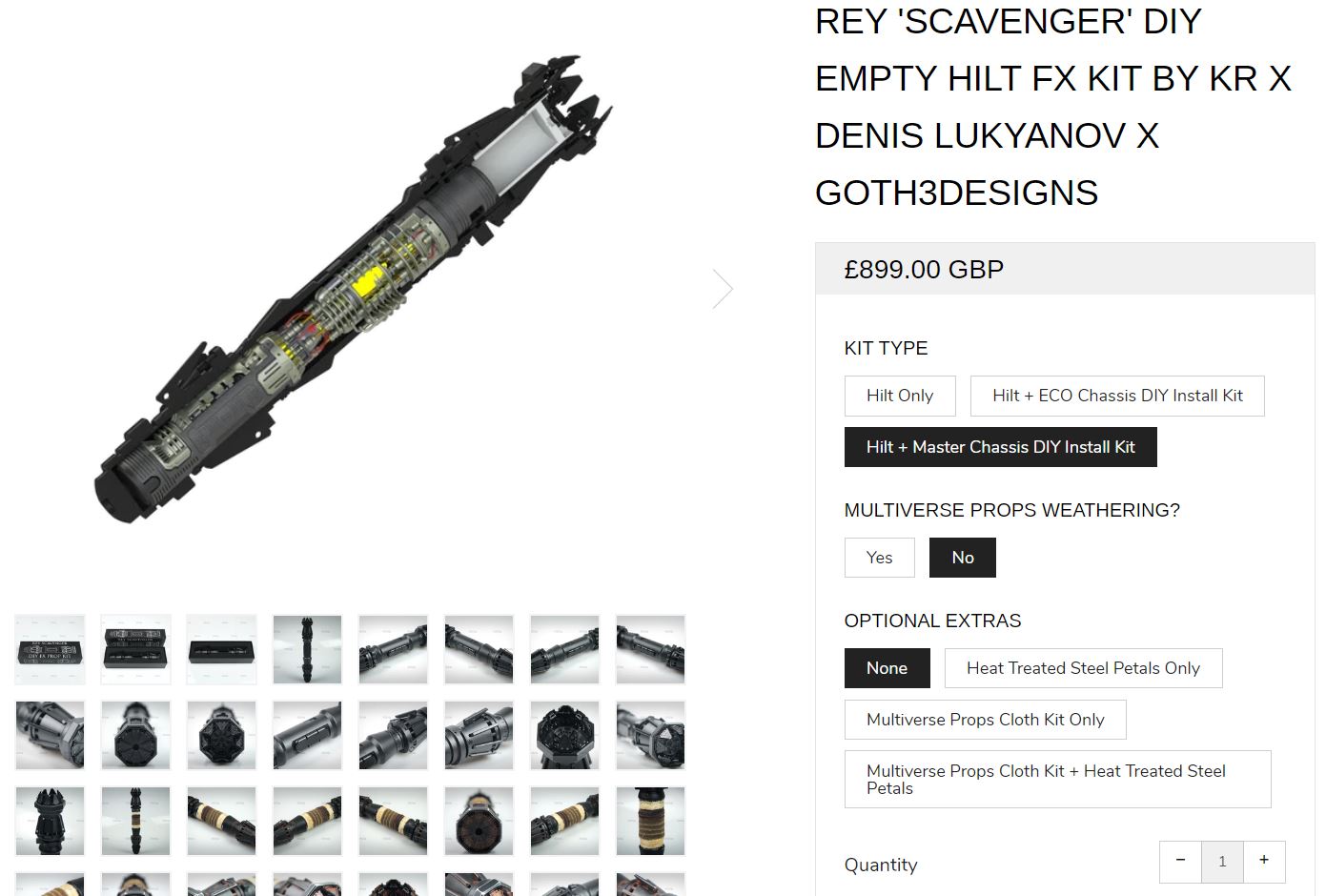Choose Heat Treated Steel Petals Only
Image resolution: width=1326 pixels, height=896 pixels.
pyautogui.click(x=1083, y=668)
